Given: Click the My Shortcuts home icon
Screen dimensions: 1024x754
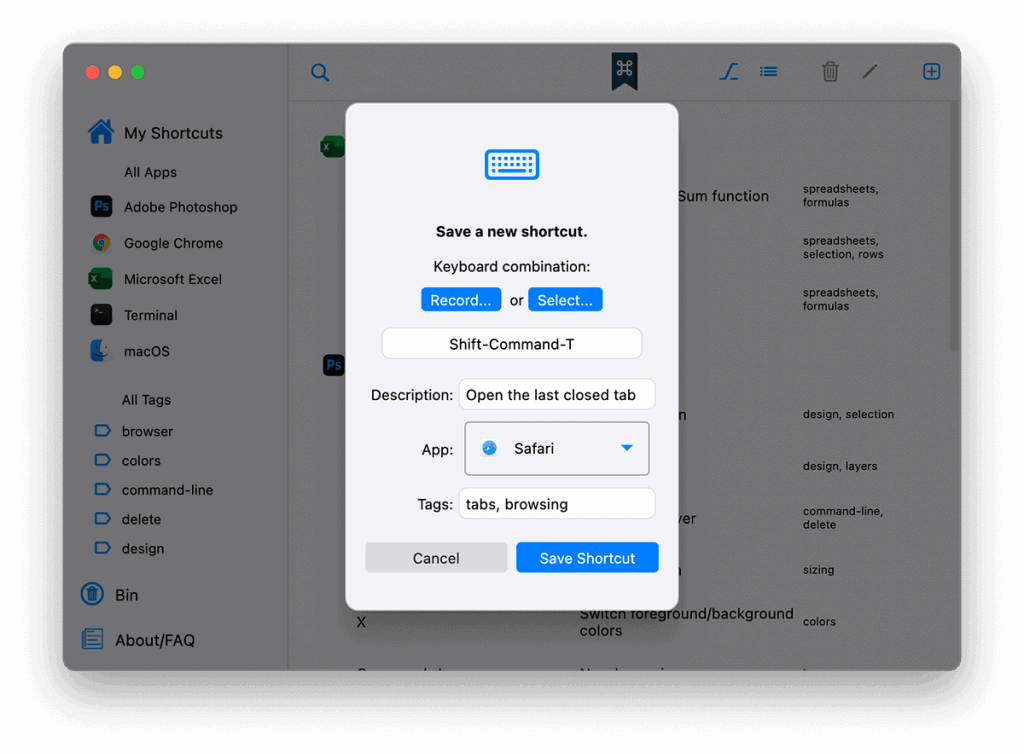Looking at the screenshot, I should coord(101,132).
